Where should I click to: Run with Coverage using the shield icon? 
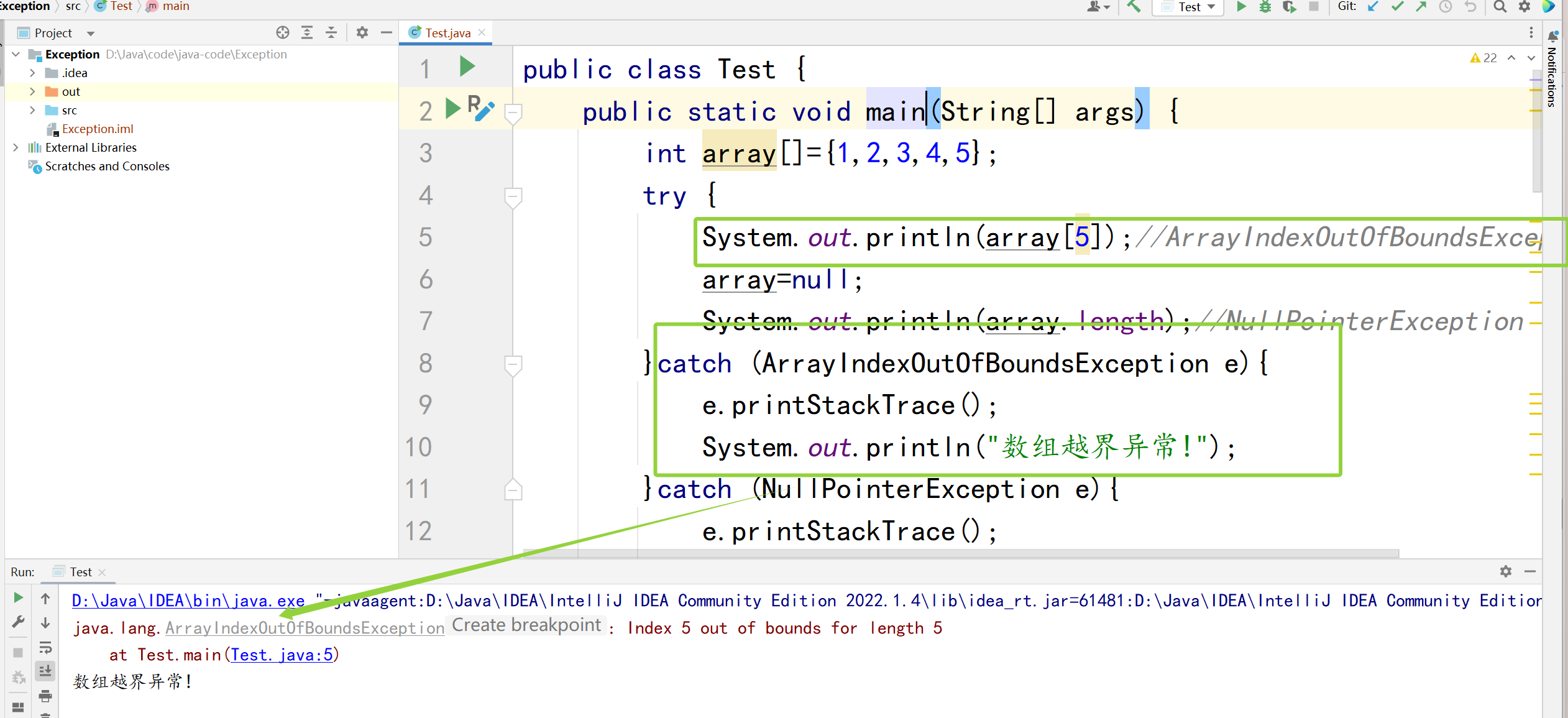click(1290, 7)
